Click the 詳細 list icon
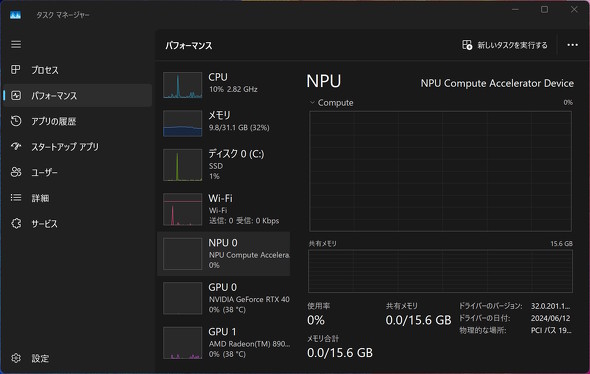This screenshot has height=374, width=590. pos(16,198)
